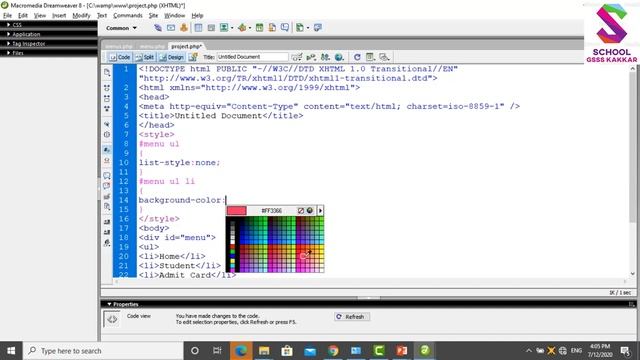The image size is (640, 360).
Task: Click the Refresh button in Properties
Action: pyautogui.click(x=351, y=317)
